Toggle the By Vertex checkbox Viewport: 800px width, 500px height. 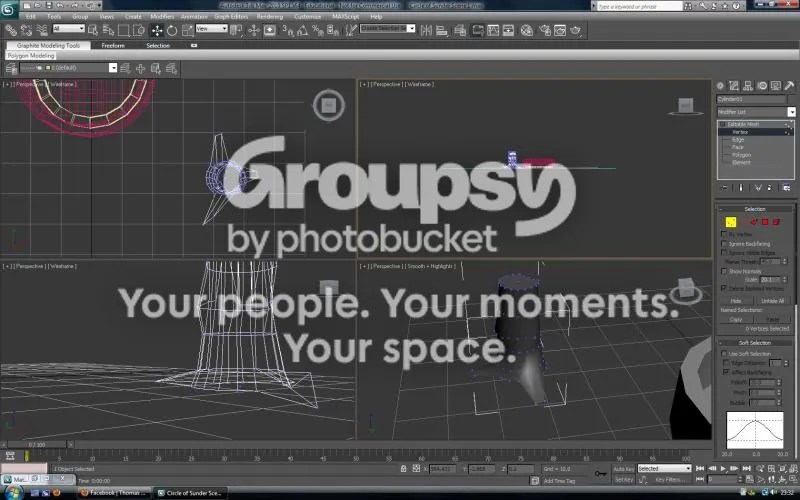coord(724,234)
